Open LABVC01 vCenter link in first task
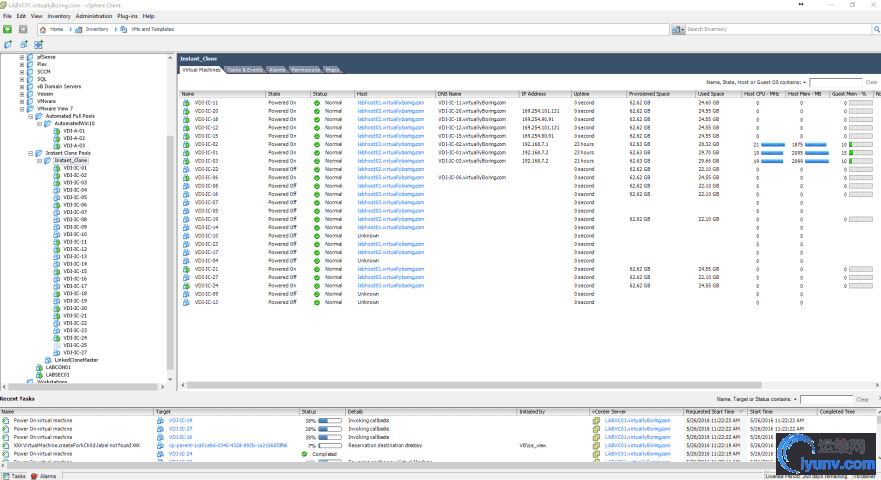Viewport: 881px width, 480px height. pos(637,420)
